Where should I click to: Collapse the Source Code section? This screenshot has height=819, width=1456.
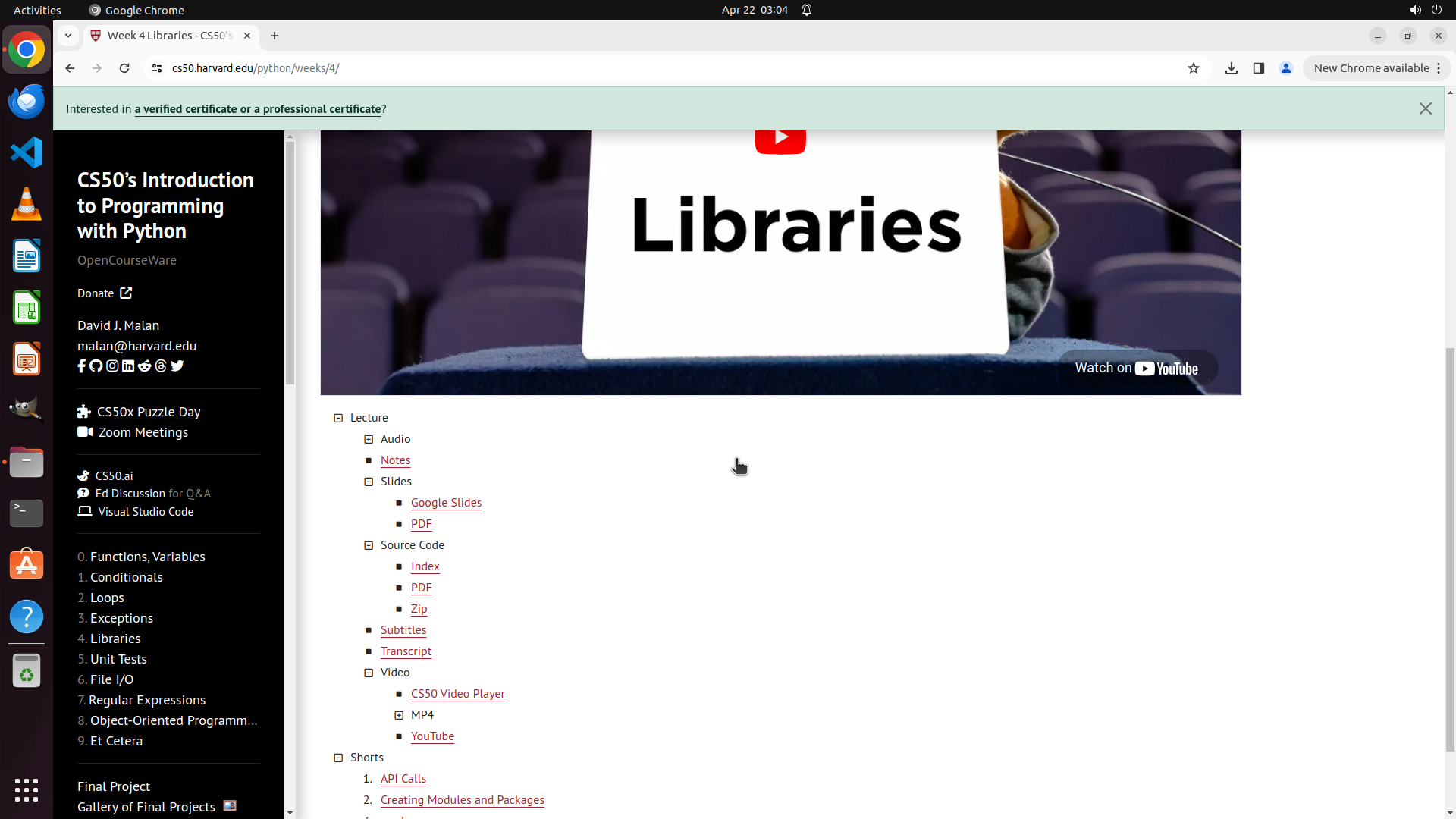tap(369, 546)
